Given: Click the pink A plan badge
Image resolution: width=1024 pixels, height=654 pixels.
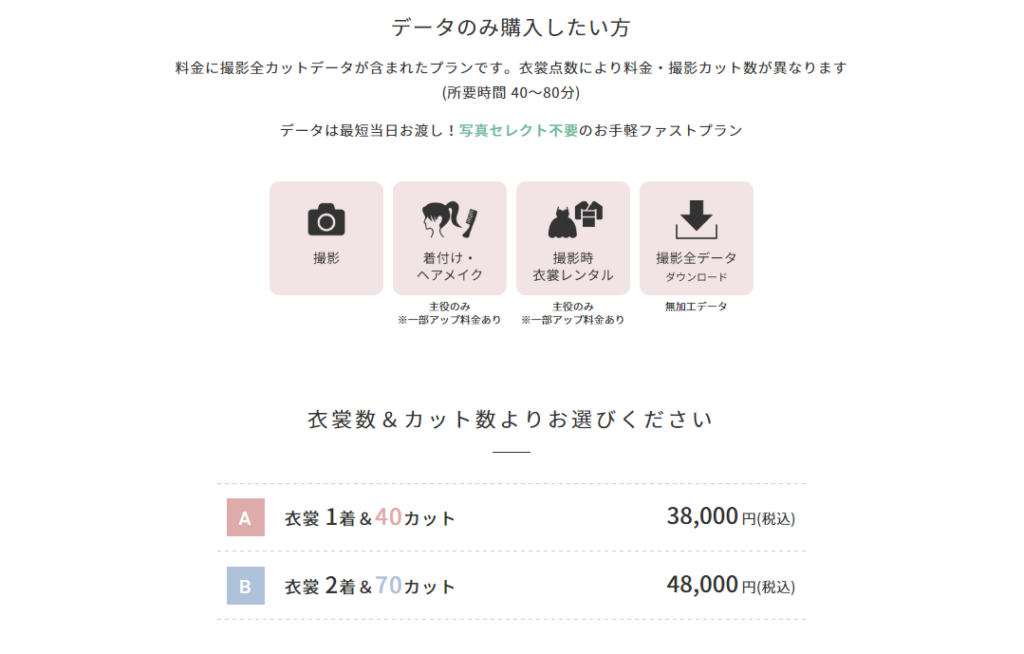Looking at the screenshot, I should tap(246, 517).
